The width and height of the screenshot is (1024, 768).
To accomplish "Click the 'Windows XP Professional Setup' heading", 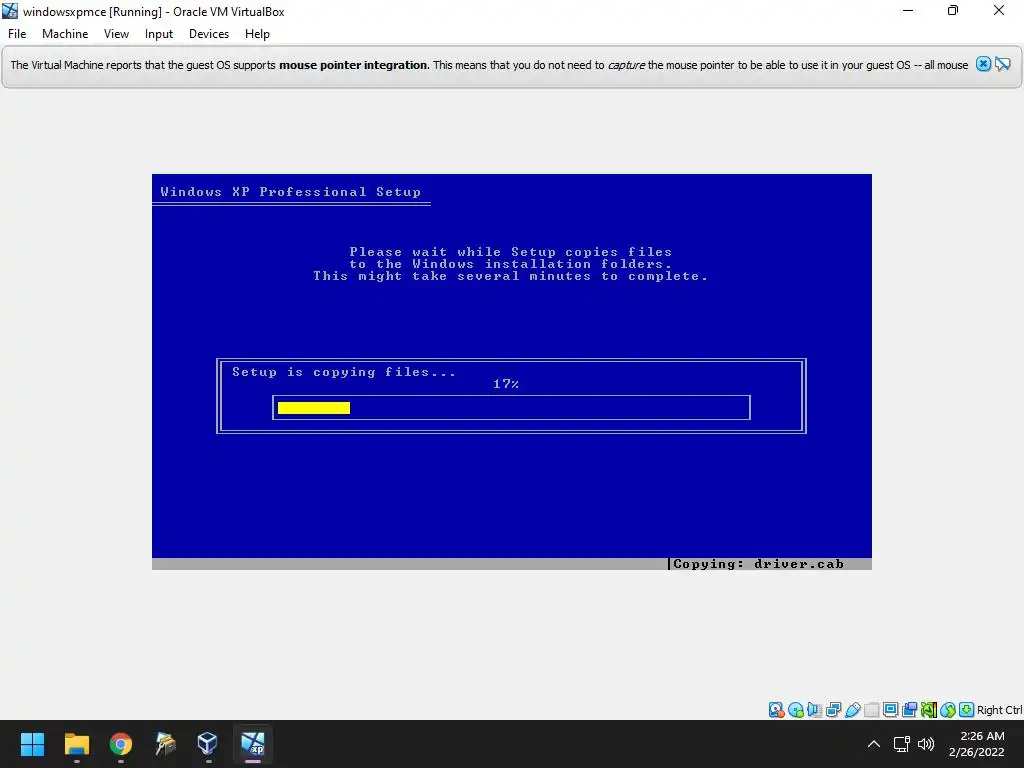I will (291, 192).
